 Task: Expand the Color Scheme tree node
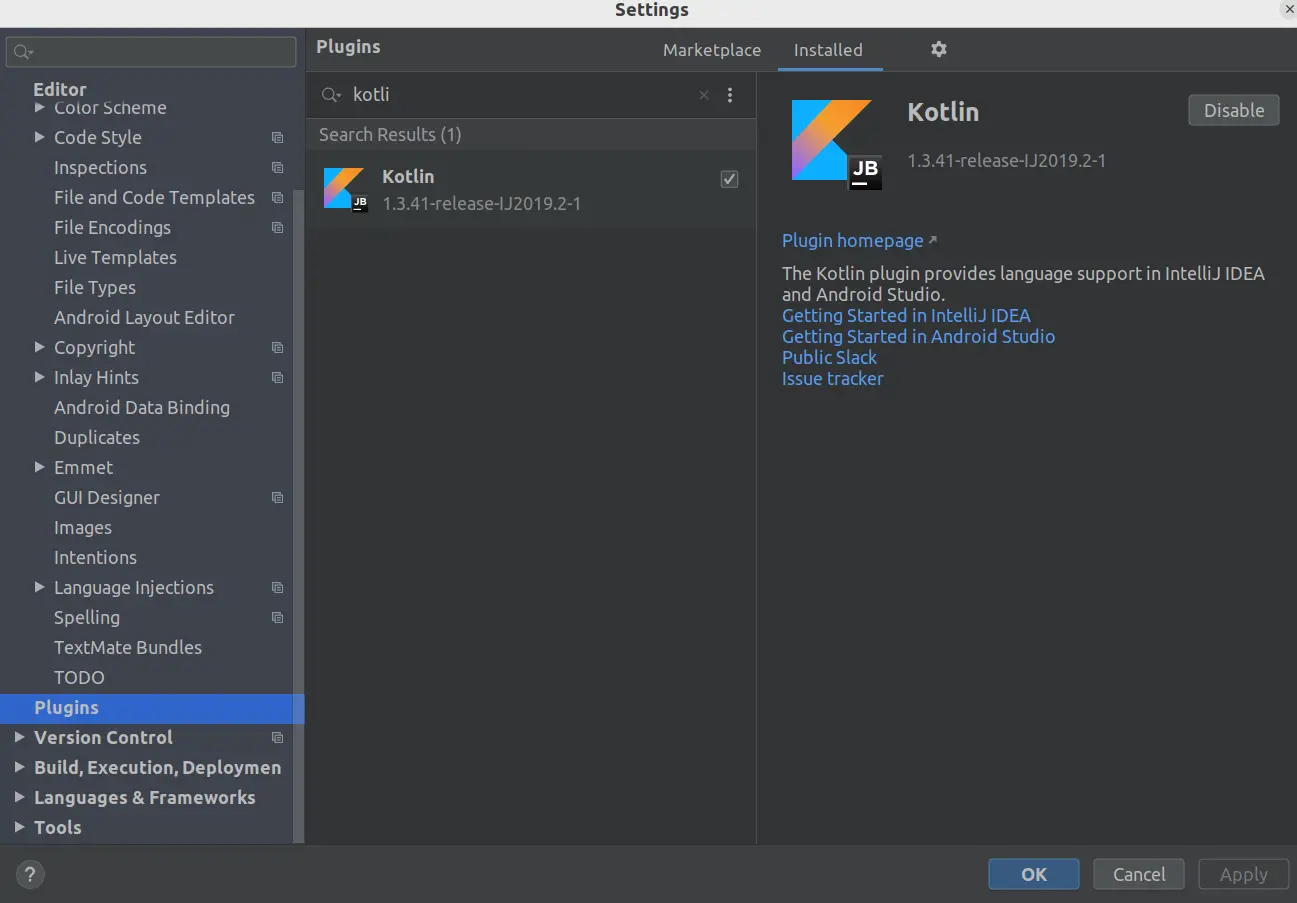tap(40, 107)
